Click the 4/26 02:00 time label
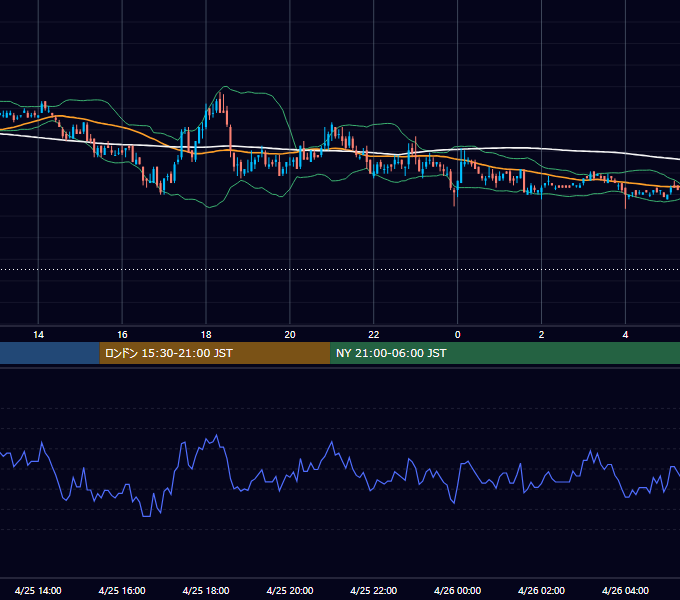The width and height of the screenshot is (680, 600). click(x=541, y=590)
